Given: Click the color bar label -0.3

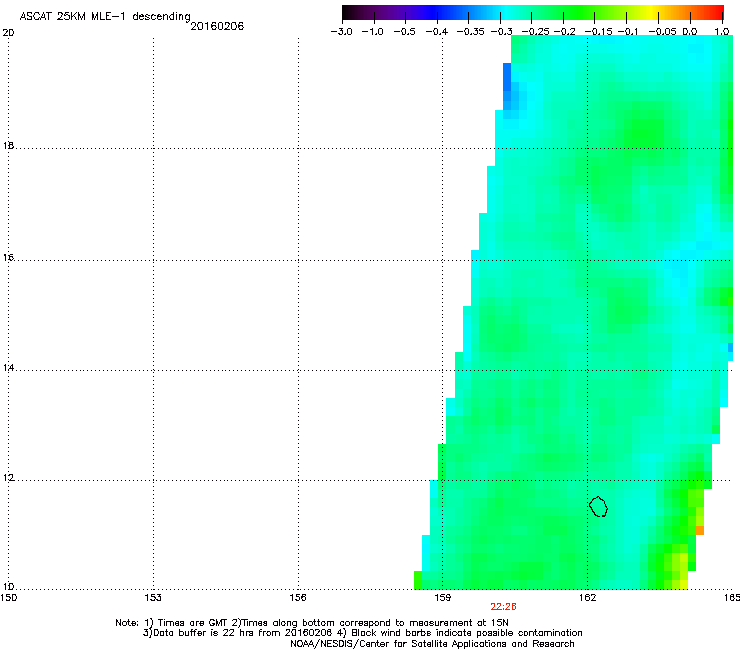Looking at the screenshot, I should click(501, 32).
